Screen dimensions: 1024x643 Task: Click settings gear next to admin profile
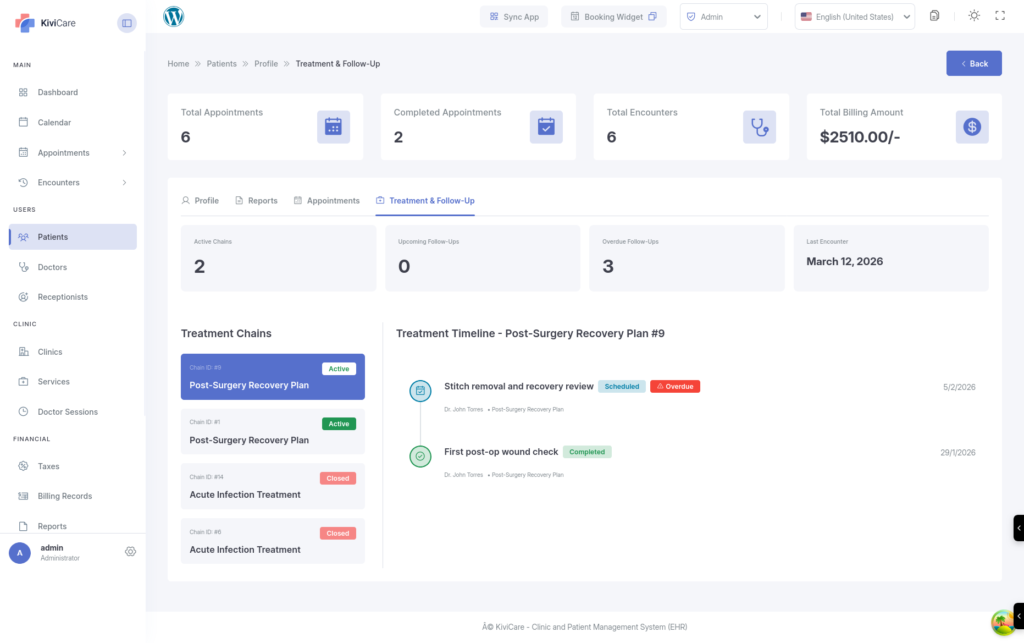click(130, 552)
